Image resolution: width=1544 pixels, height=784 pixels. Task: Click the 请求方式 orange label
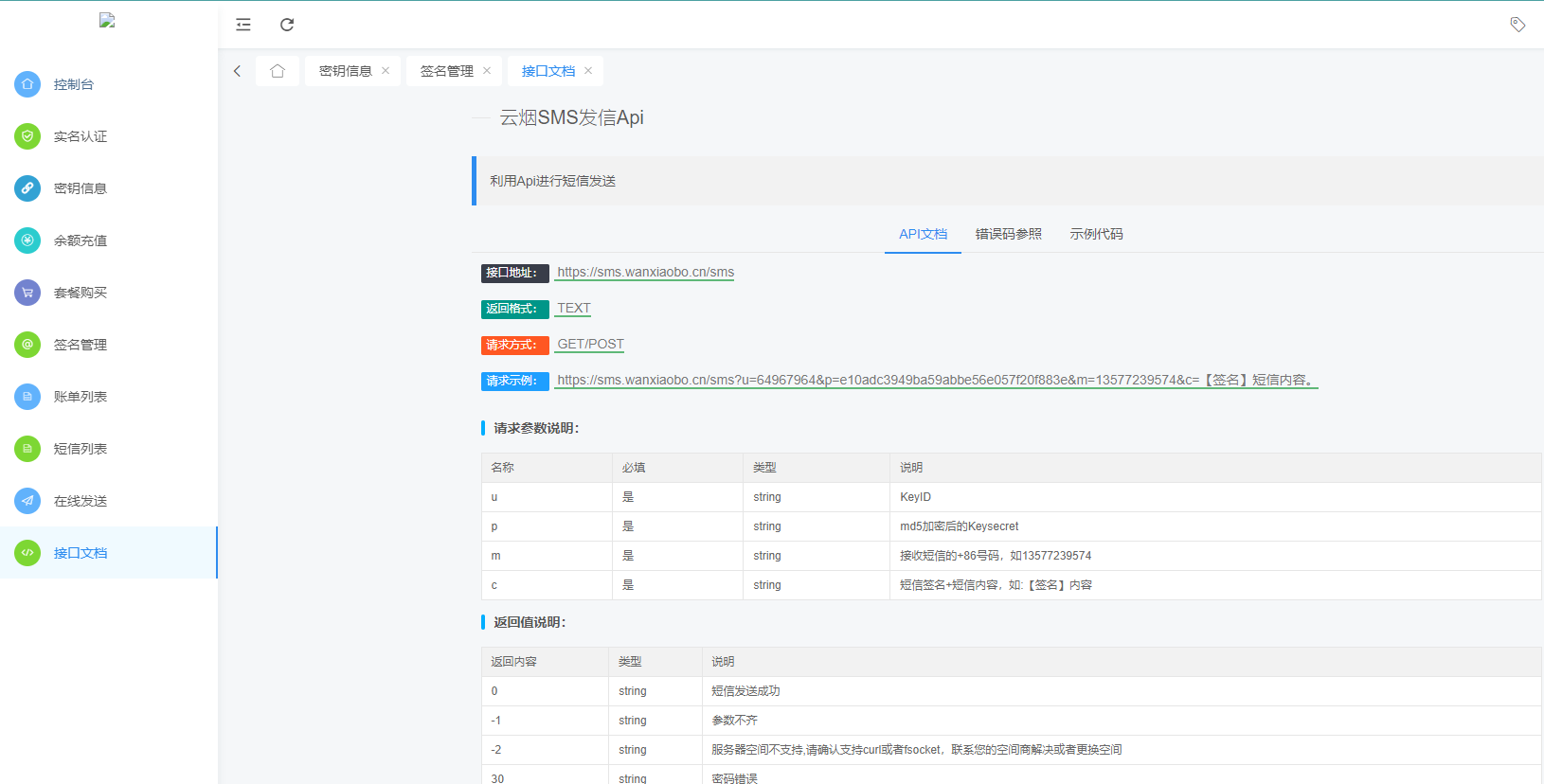(x=515, y=345)
